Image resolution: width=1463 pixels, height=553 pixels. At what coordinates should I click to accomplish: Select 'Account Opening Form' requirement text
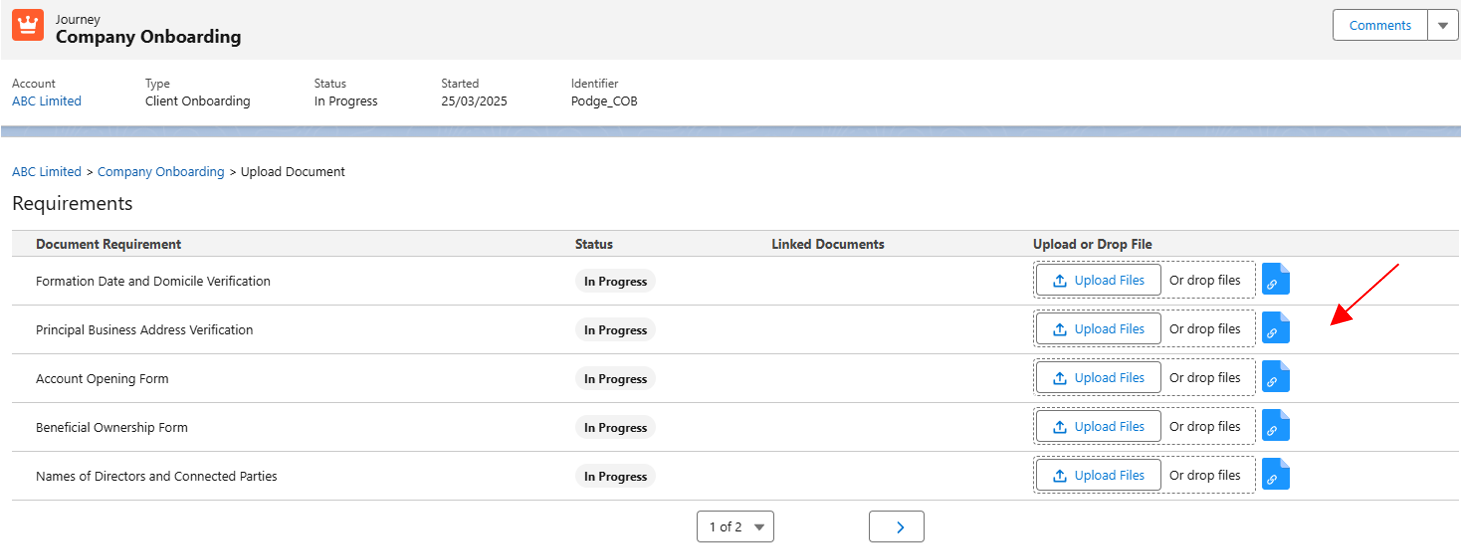pyautogui.click(x=102, y=379)
